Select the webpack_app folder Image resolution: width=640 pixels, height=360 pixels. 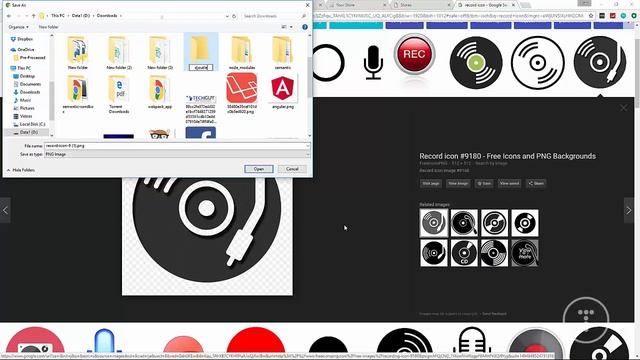160,92
